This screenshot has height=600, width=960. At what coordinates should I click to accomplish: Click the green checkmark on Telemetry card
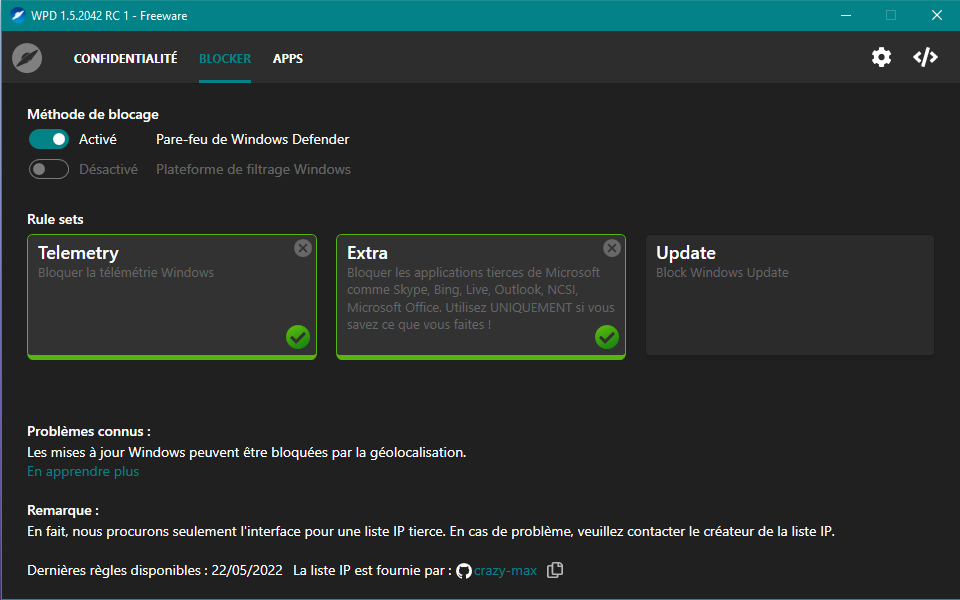tap(298, 337)
